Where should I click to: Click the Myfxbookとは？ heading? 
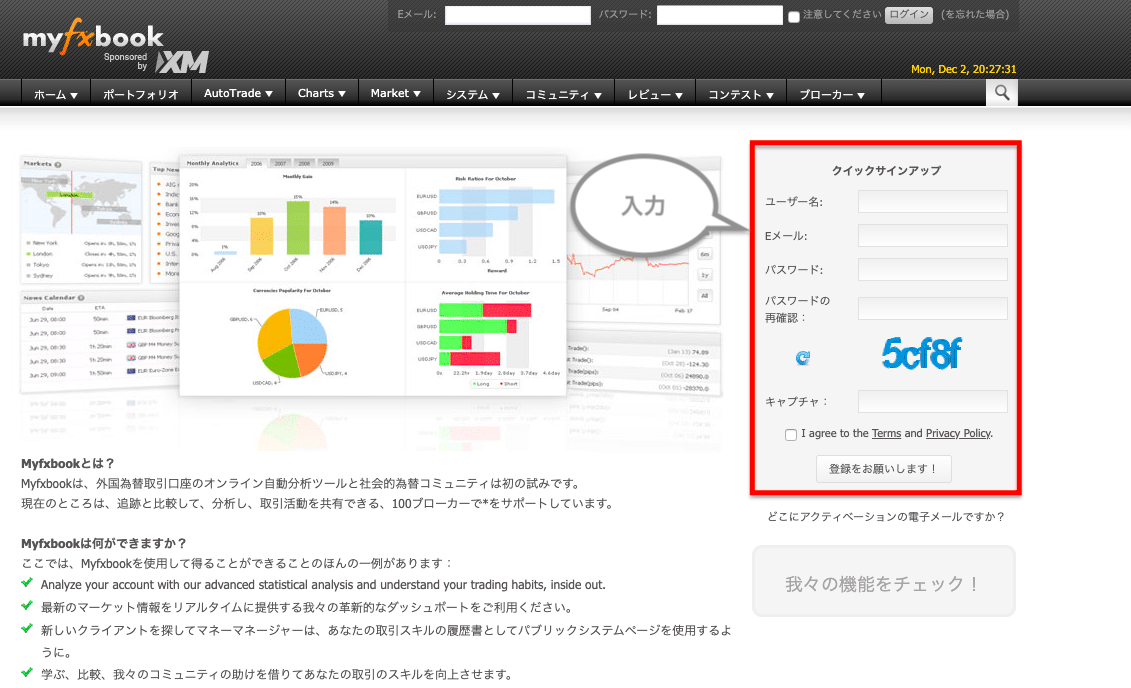tap(68, 463)
